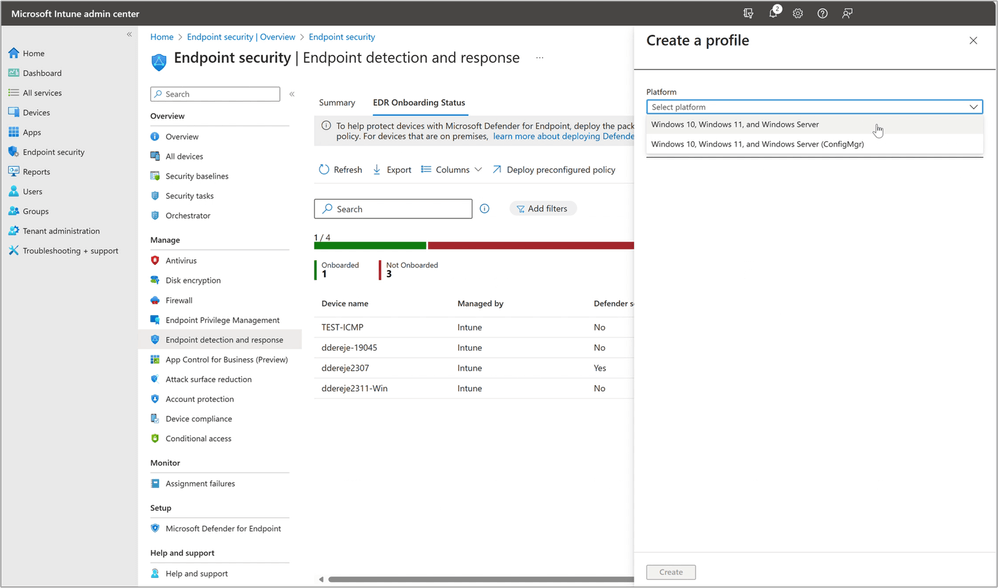The height and width of the screenshot is (588, 998).
Task: Expand the Columns dropdown
Action: click(x=452, y=170)
